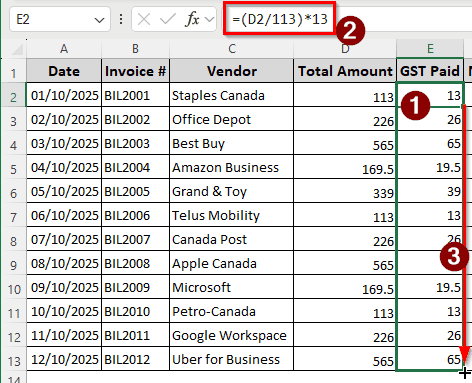Select row 5 header

(x=13, y=167)
